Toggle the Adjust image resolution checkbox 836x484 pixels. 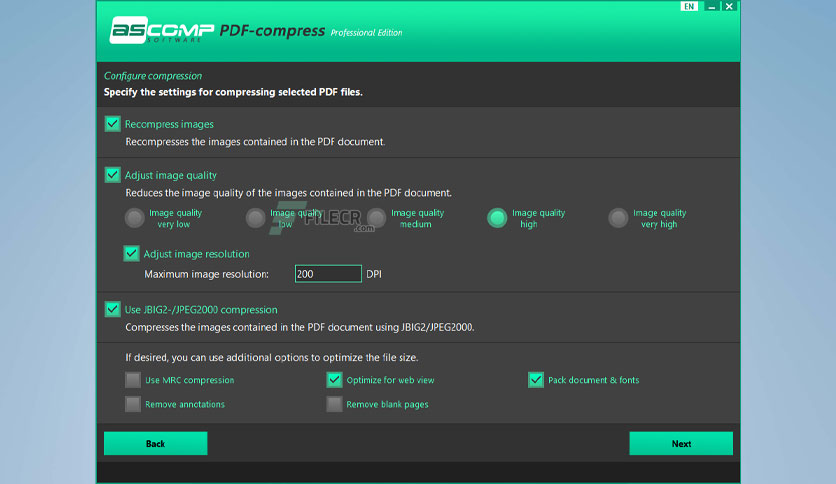coord(131,254)
